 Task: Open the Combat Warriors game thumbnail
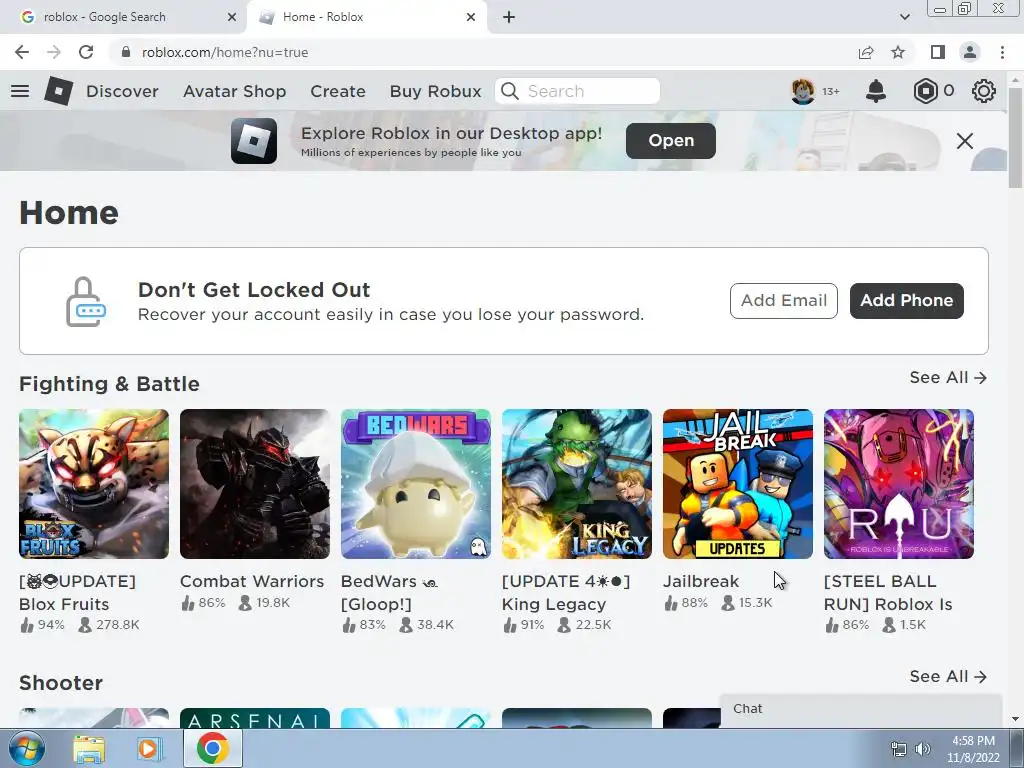pos(255,484)
